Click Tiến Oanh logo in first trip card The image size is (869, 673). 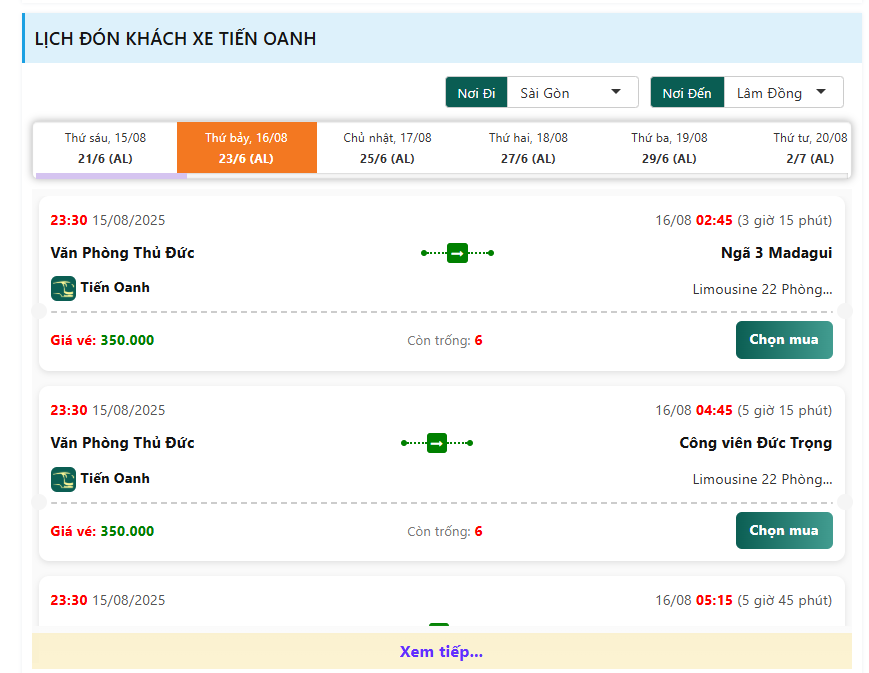[x=63, y=288]
